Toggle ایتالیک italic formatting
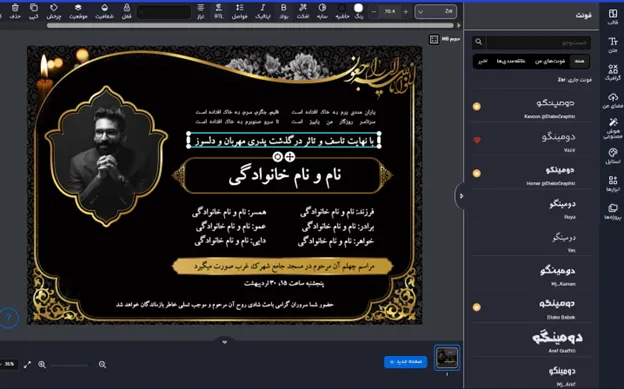The height and width of the screenshot is (389, 624). pos(263,11)
